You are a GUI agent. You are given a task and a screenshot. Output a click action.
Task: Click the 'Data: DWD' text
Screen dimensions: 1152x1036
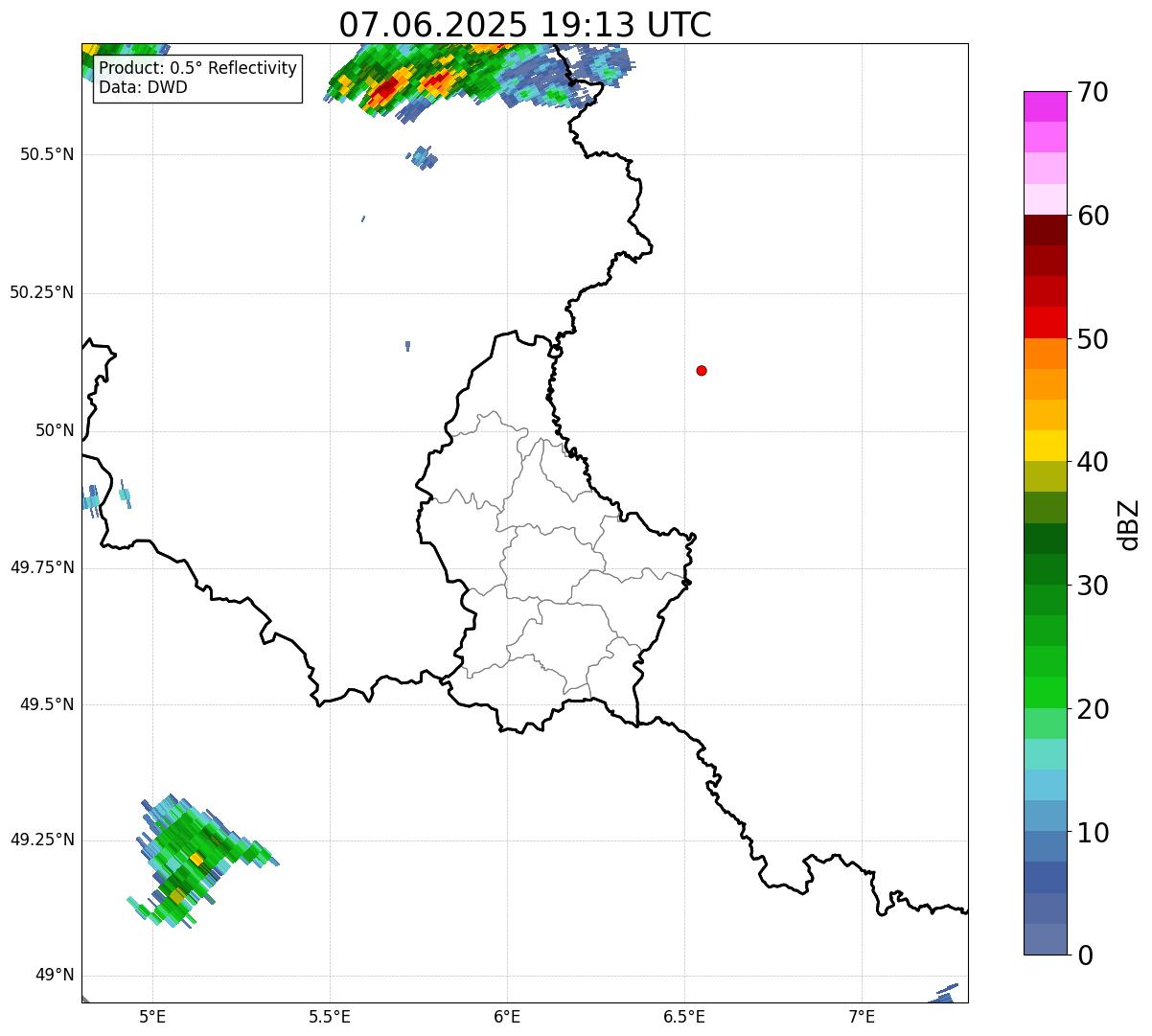143,87
